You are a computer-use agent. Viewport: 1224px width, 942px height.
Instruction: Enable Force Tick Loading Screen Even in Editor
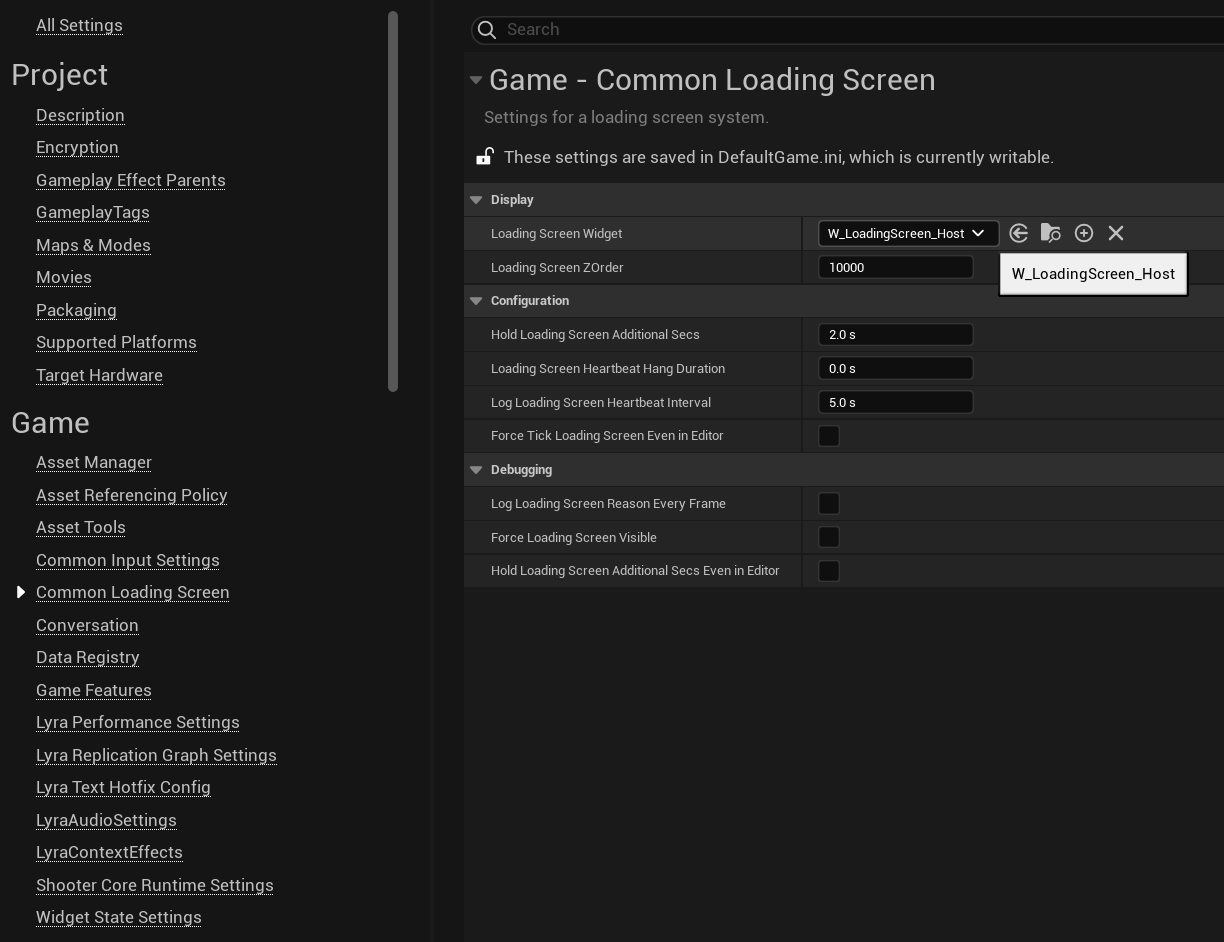pos(829,436)
